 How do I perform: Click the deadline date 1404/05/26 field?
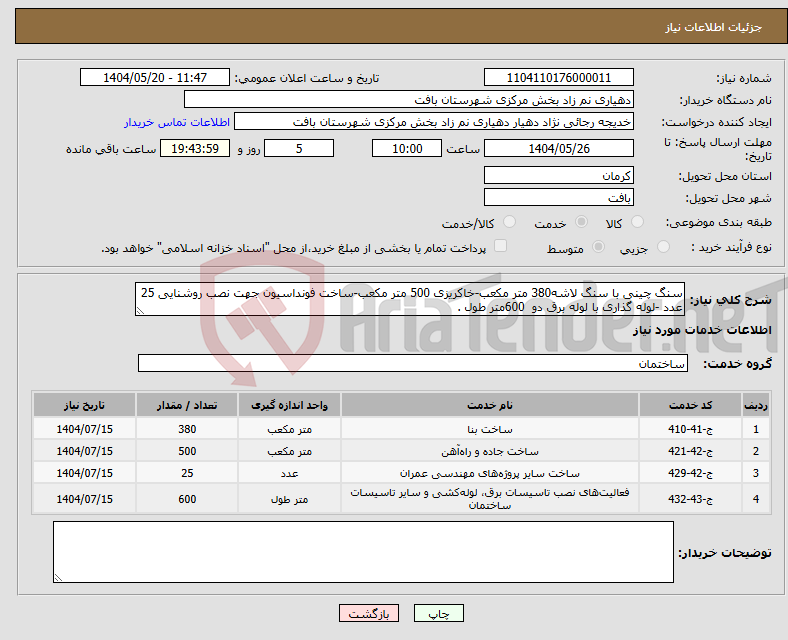point(558,148)
